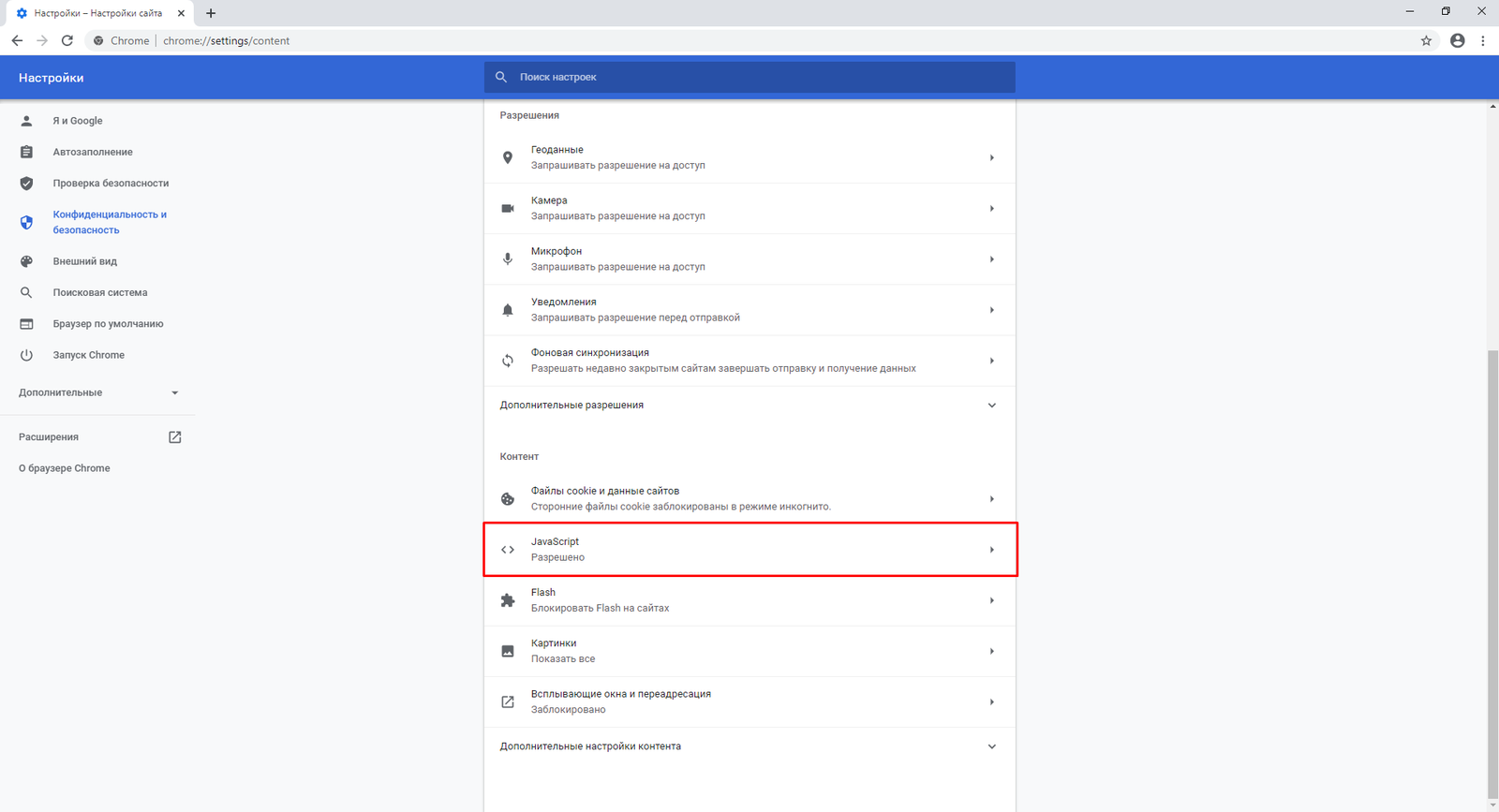Expand Дополнительные in the sidebar
1499x812 pixels.
pos(174,392)
